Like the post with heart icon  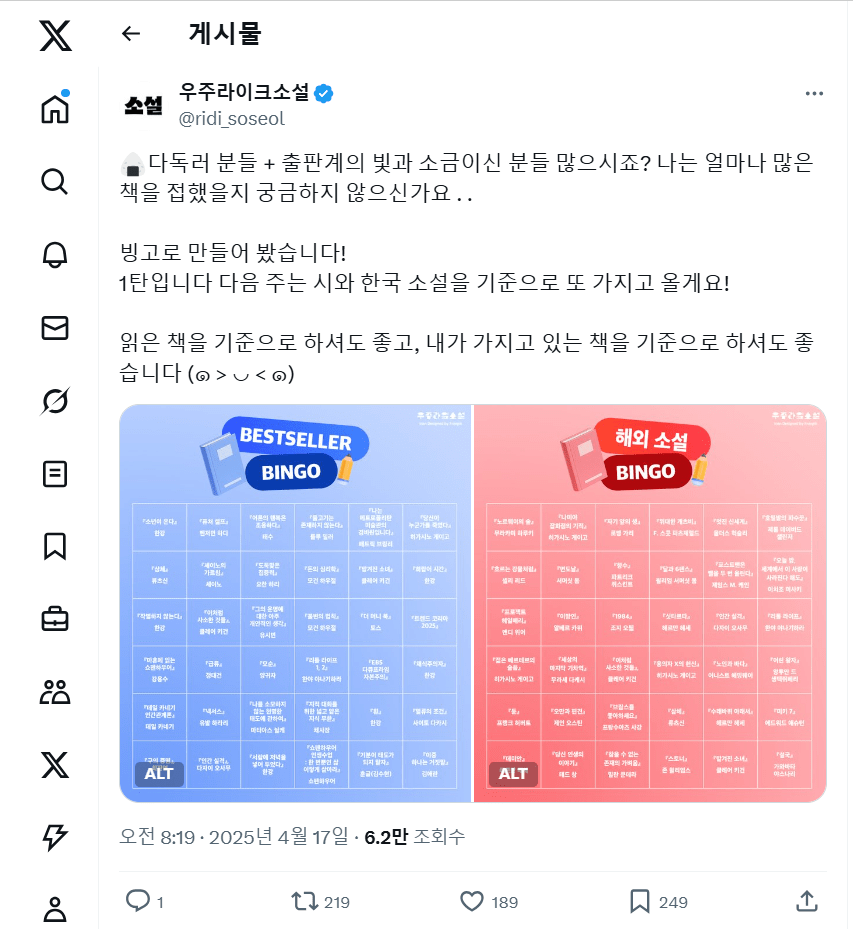click(x=472, y=901)
